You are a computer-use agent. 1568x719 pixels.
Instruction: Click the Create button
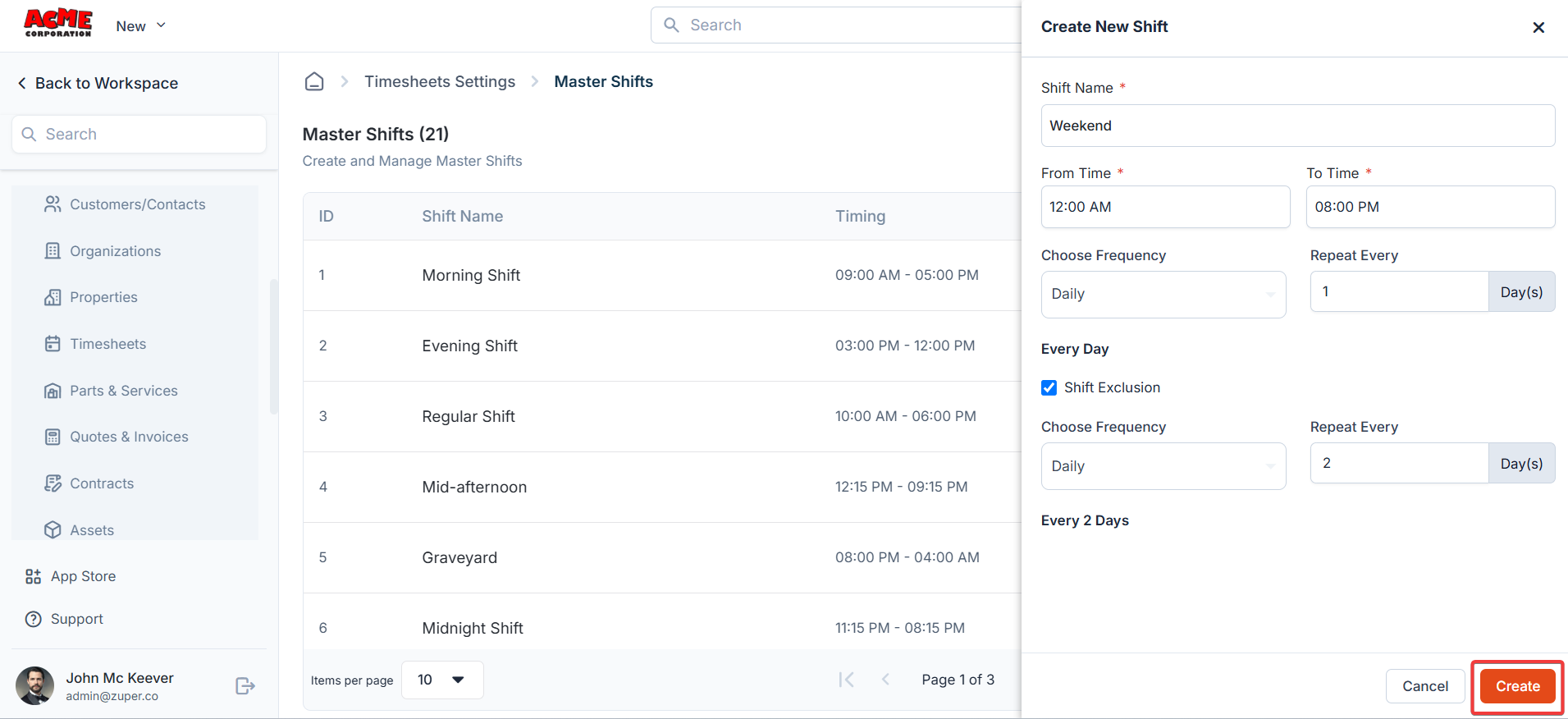tap(1518, 686)
